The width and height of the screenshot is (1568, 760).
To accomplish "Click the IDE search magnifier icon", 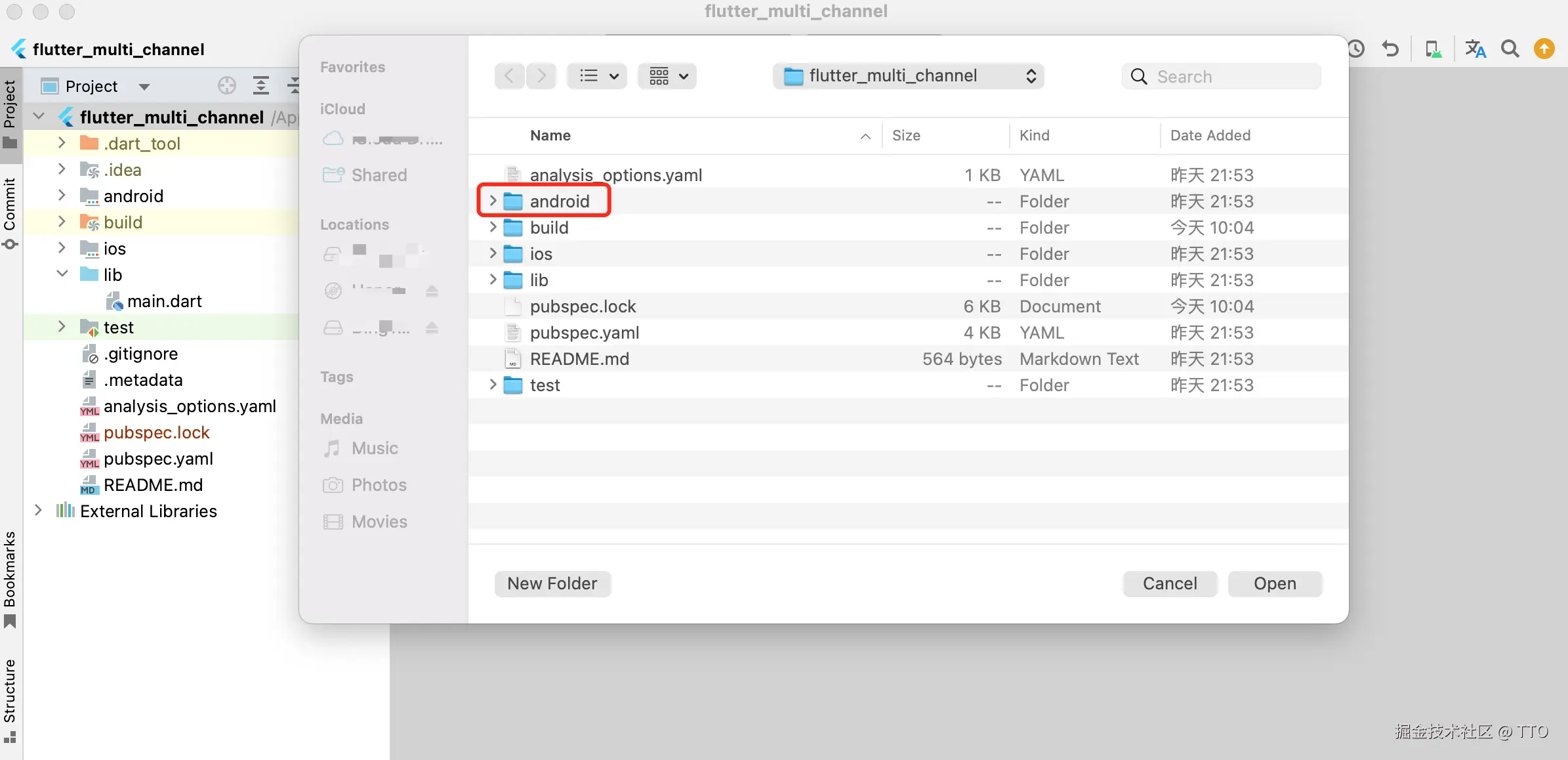I will [1510, 49].
